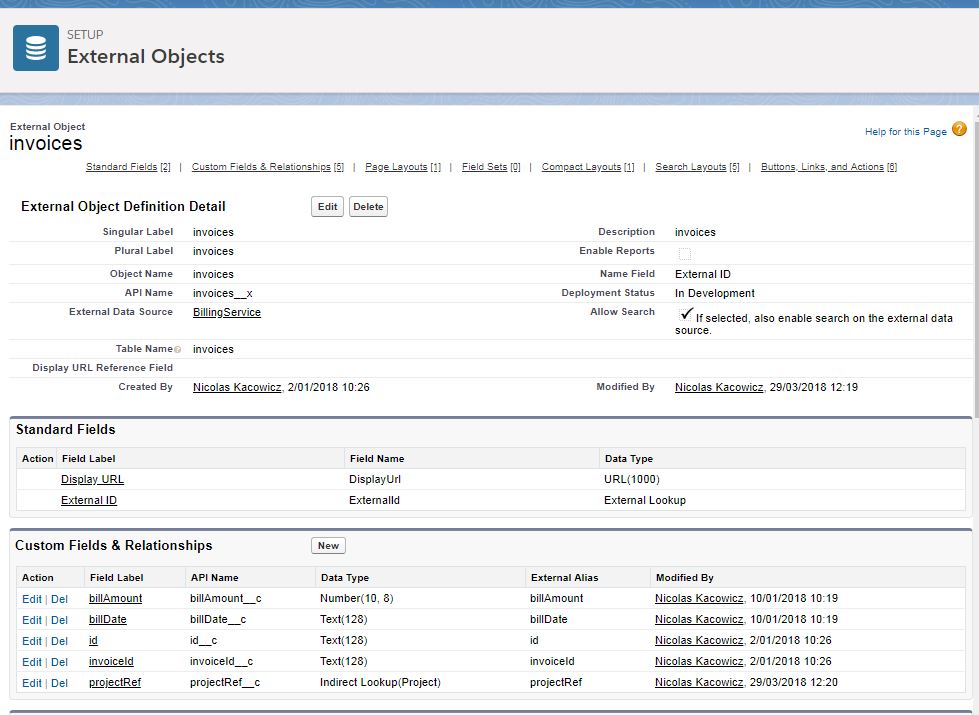Click New custom field button
The image size is (979, 715).
[x=328, y=546]
